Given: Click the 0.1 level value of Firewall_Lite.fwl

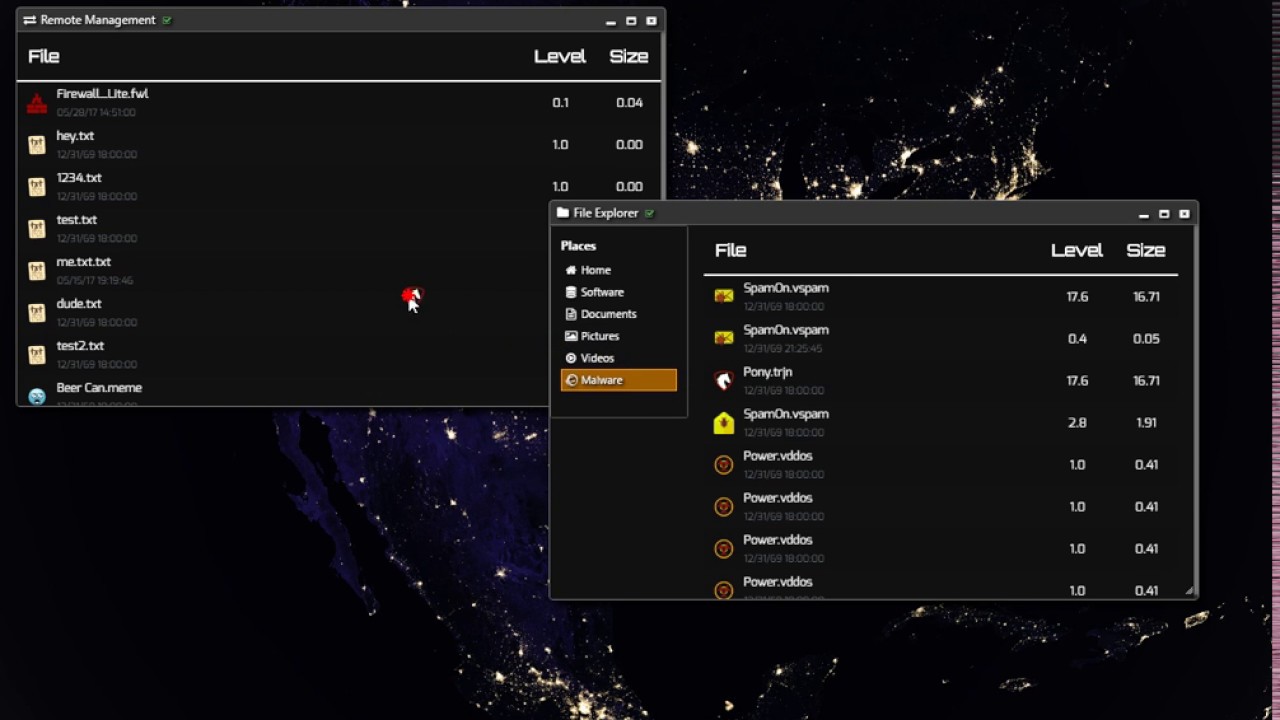Looking at the screenshot, I should [560, 103].
